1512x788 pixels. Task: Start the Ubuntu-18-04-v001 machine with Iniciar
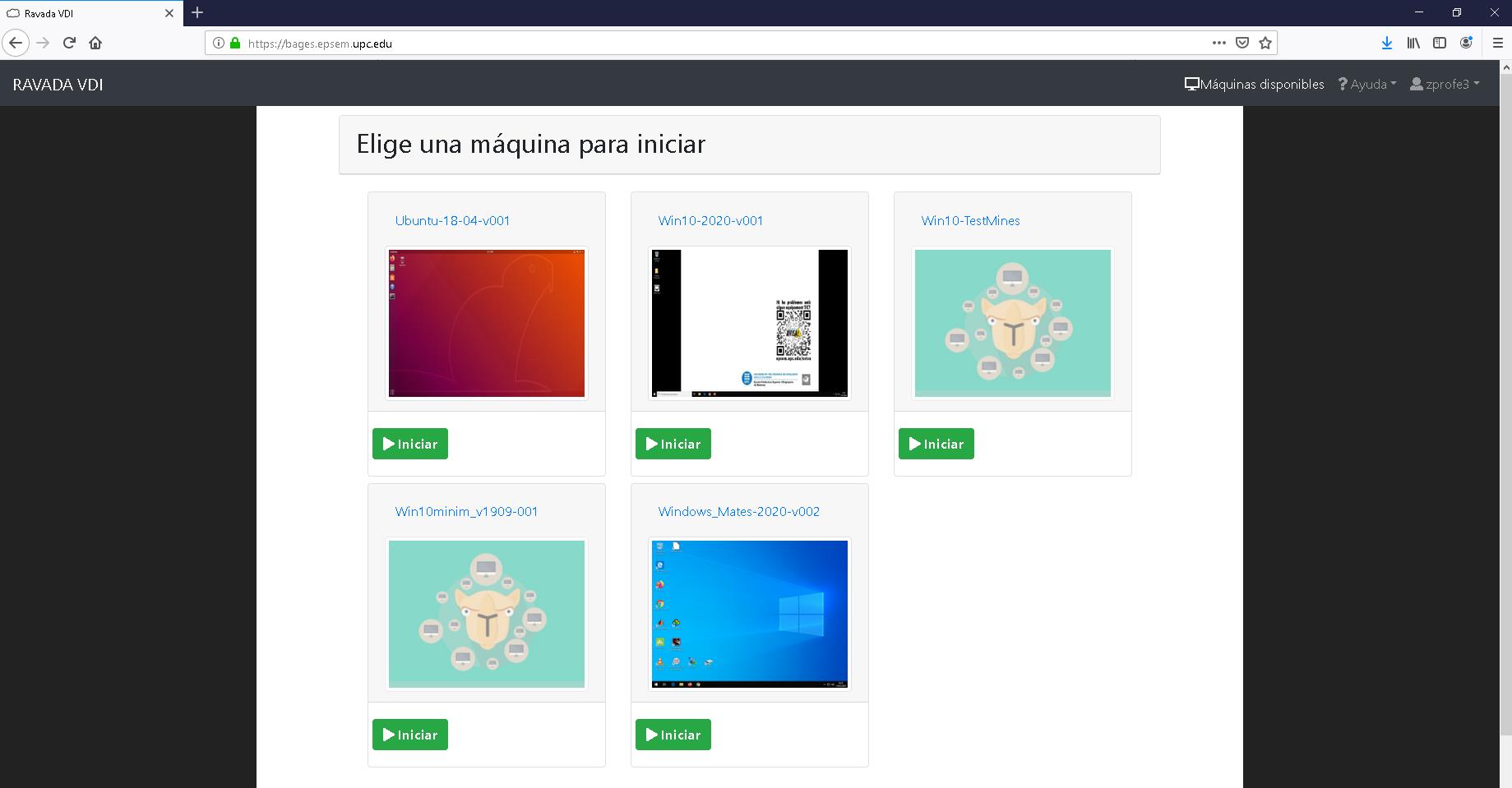point(410,444)
